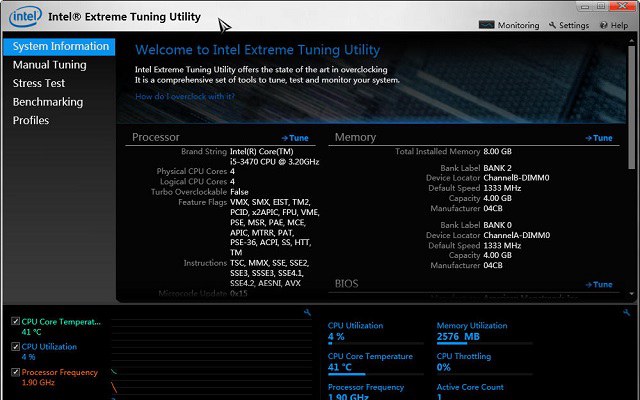
Task: Maximize the Extreme Tuning Utility window
Action: pyautogui.click(x=601, y=6)
